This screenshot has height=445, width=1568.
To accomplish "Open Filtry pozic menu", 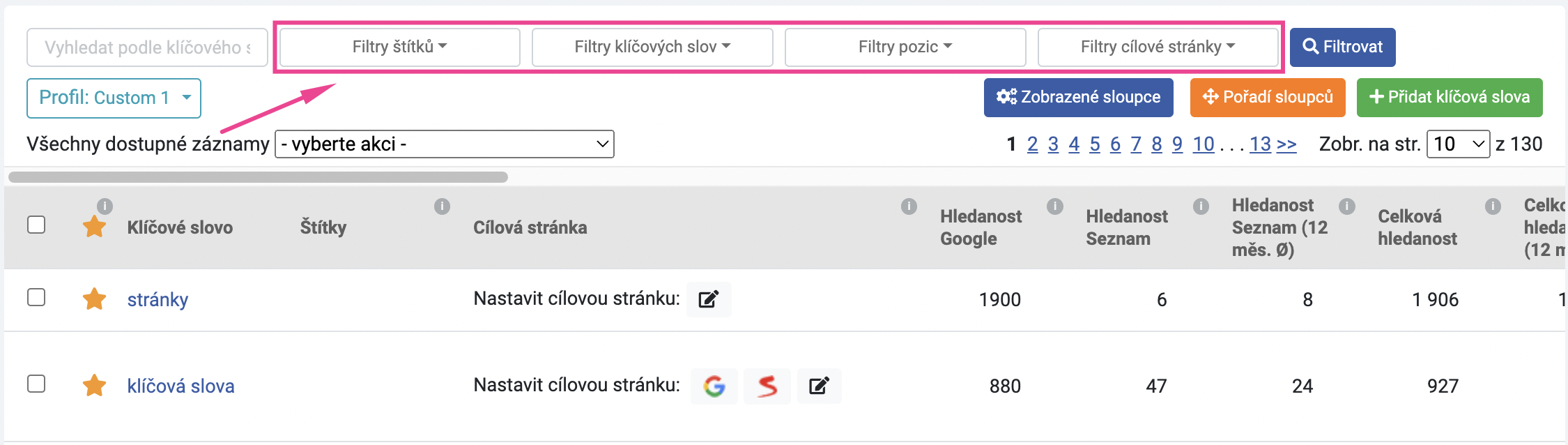I will point(905,47).
